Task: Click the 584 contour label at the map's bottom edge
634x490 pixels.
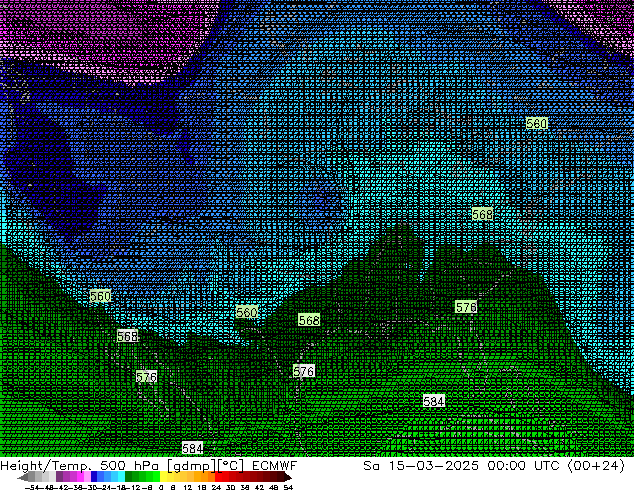Action: point(192,448)
